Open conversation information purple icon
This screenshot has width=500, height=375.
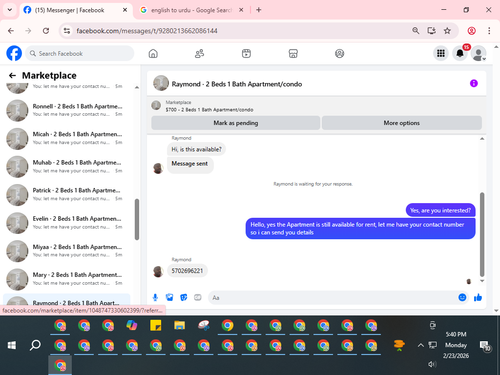[474, 83]
